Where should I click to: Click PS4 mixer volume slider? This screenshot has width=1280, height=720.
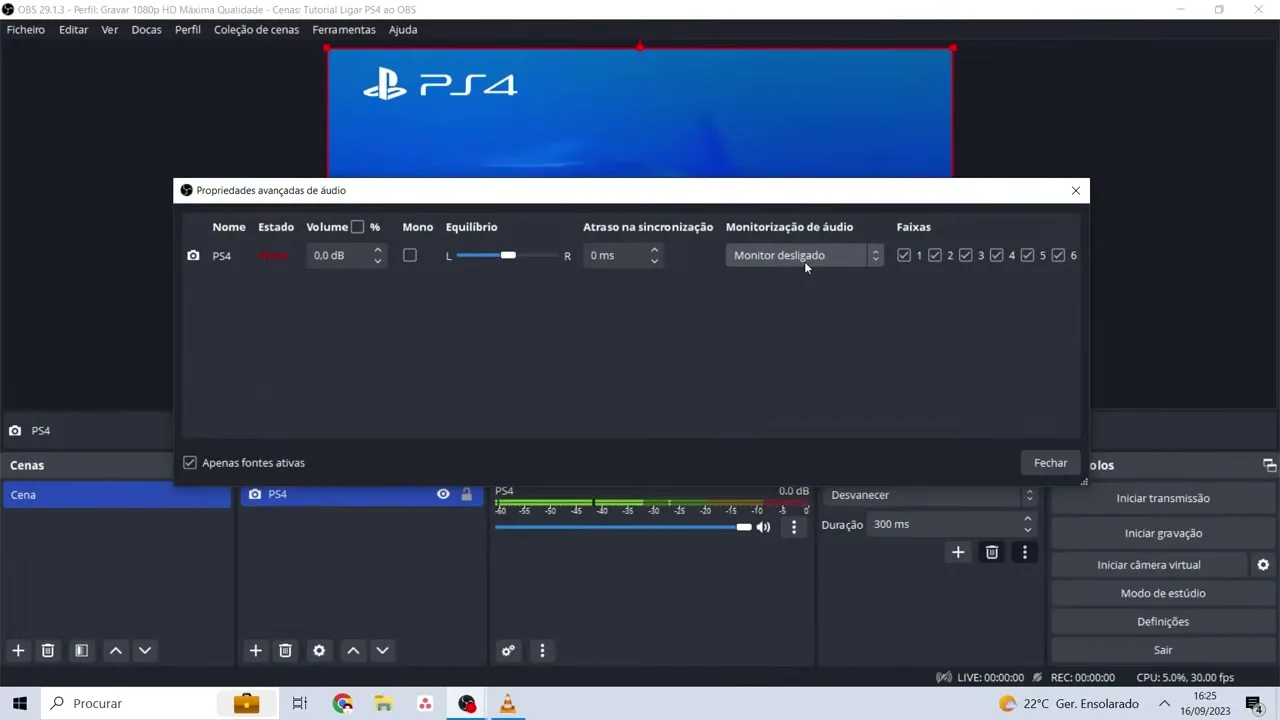623,527
